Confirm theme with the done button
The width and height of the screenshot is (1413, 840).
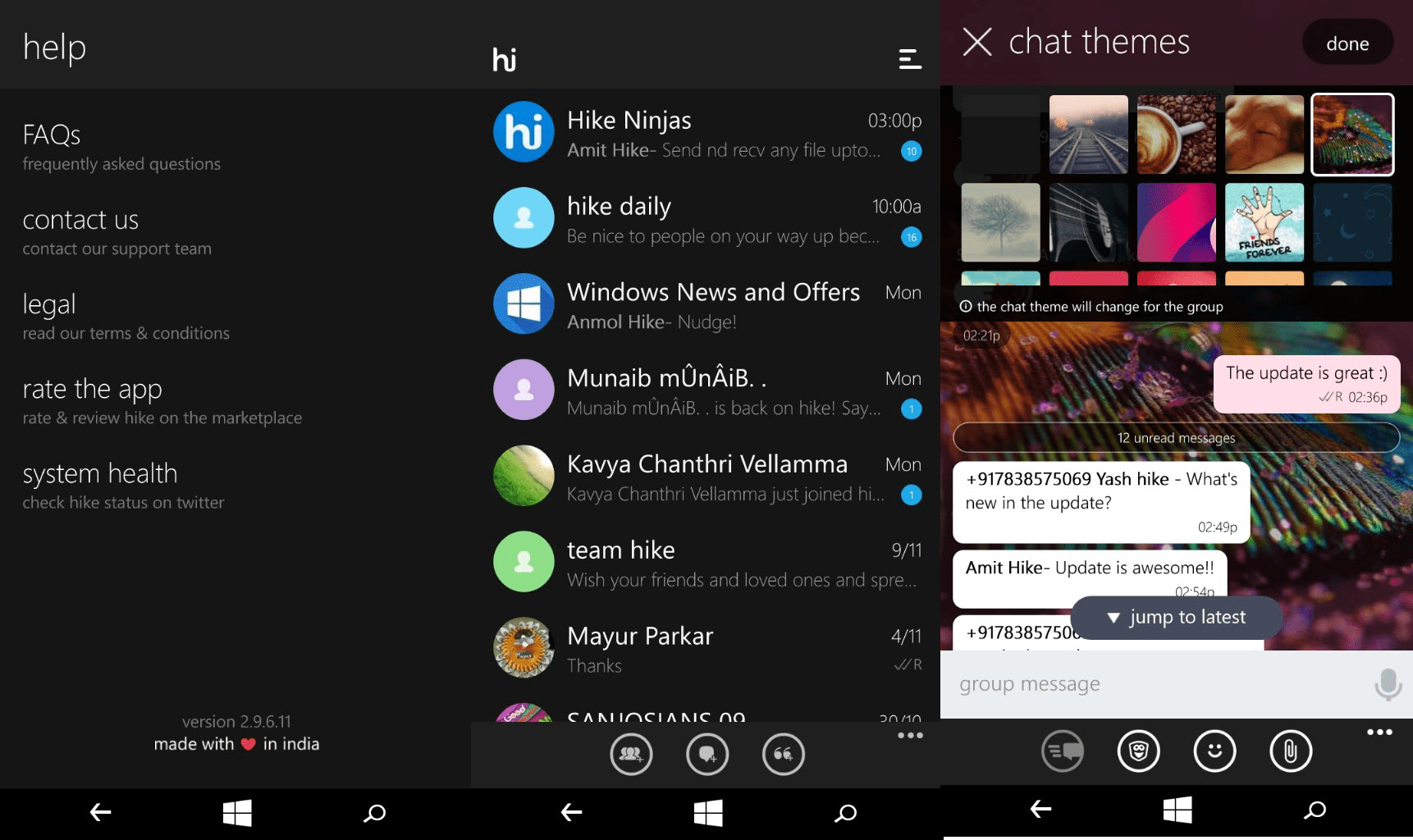tap(1347, 43)
